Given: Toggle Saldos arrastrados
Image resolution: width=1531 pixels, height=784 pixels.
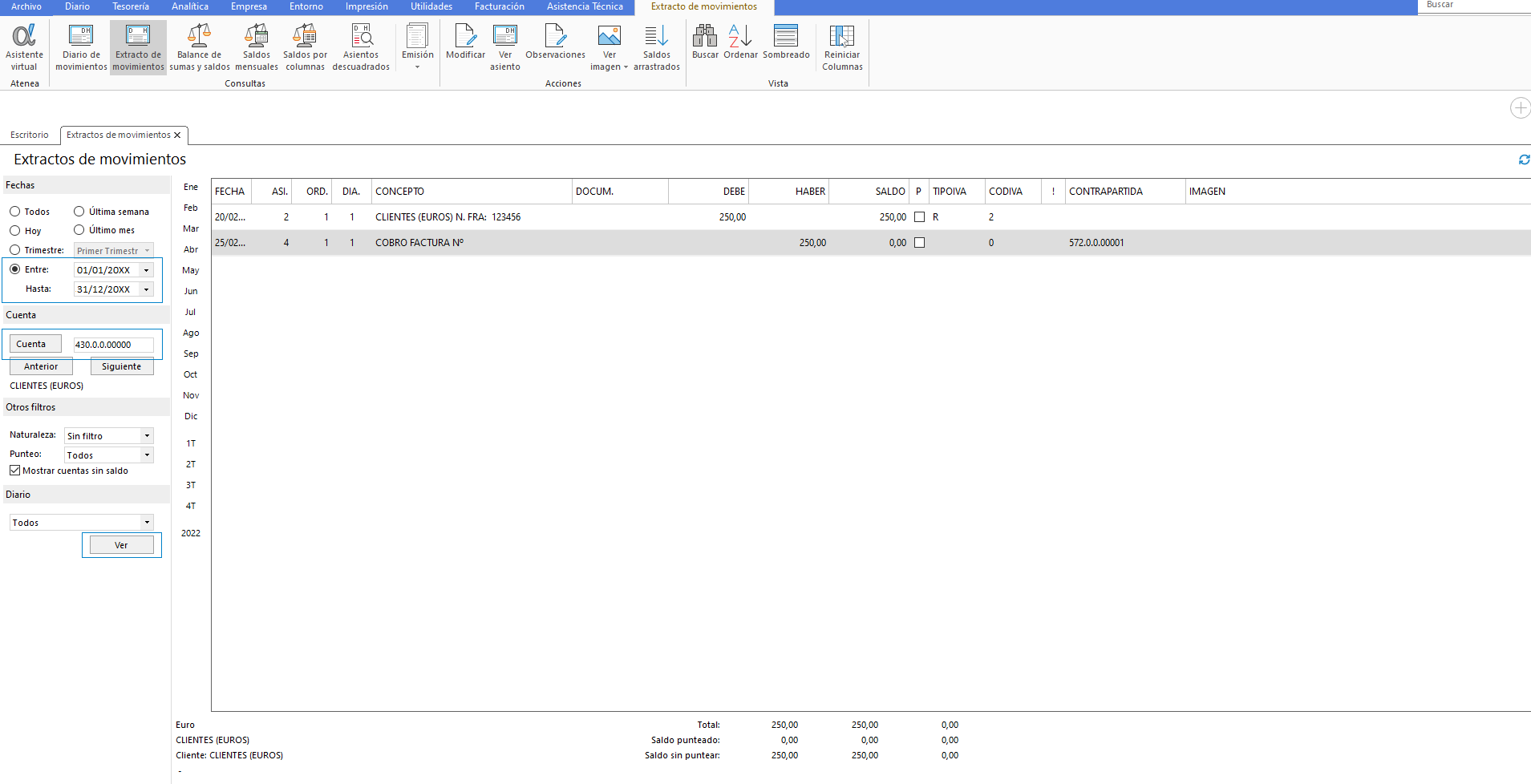Looking at the screenshot, I should [x=656, y=47].
